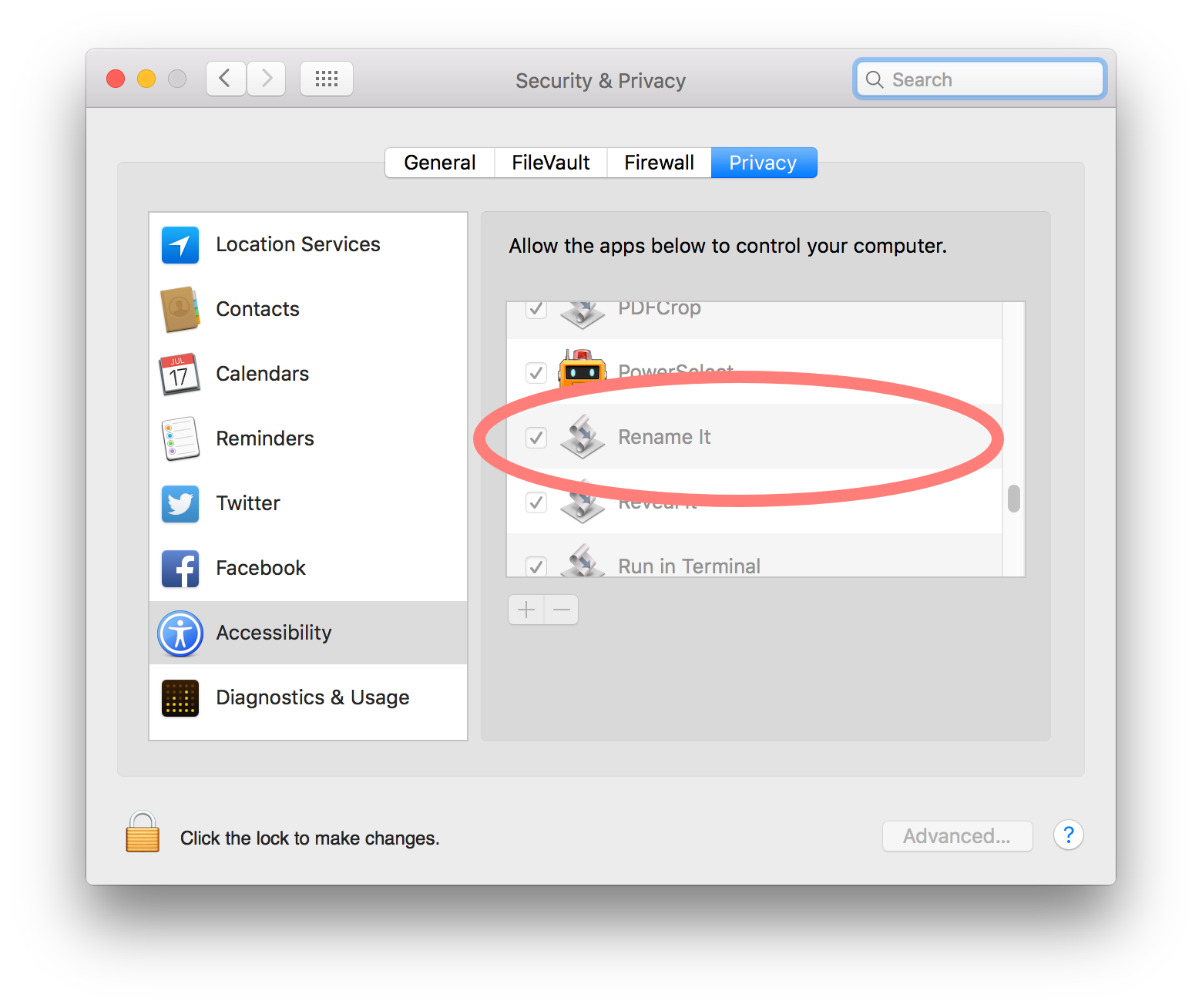This screenshot has width=1202, height=1008.
Task: Show all preferences with grid button
Action: (327, 79)
